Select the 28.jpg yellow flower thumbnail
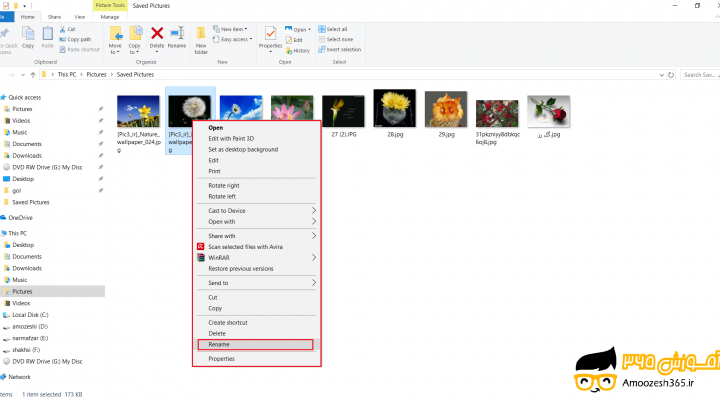This screenshot has width=720, height=400. click(x=395, y=108)
